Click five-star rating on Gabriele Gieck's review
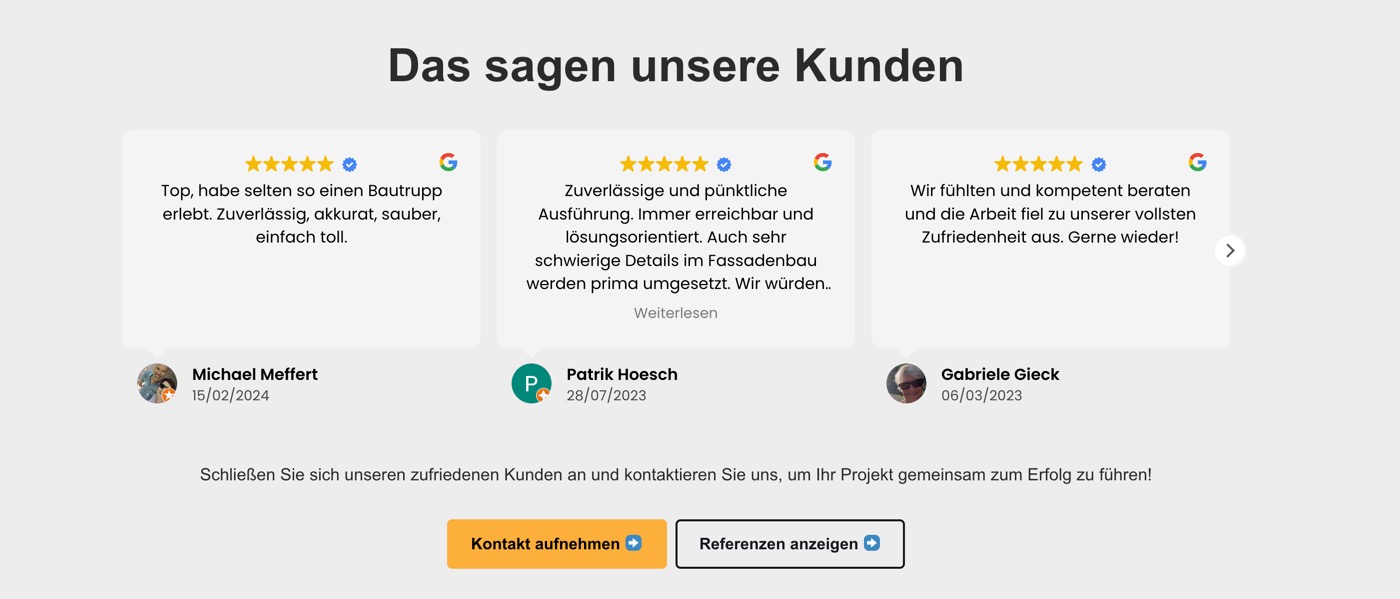 click(x=1038, y=164)
